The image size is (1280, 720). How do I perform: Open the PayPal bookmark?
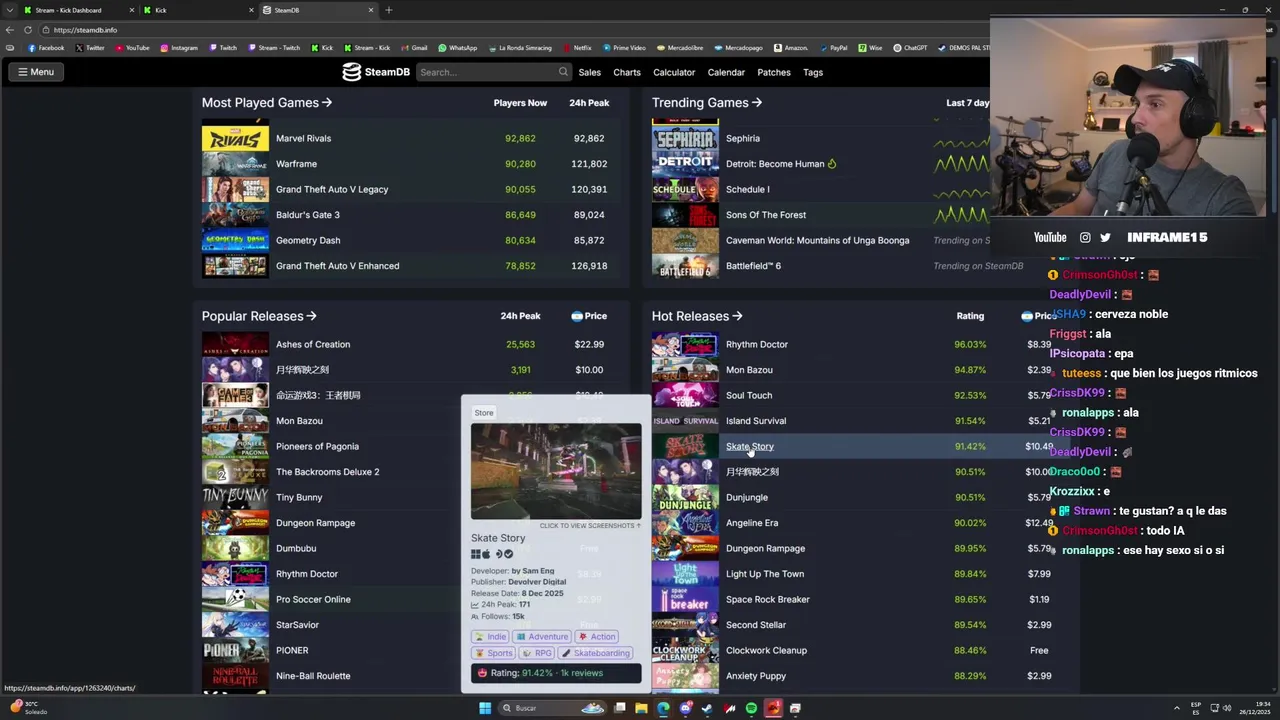tap(833, 48)
